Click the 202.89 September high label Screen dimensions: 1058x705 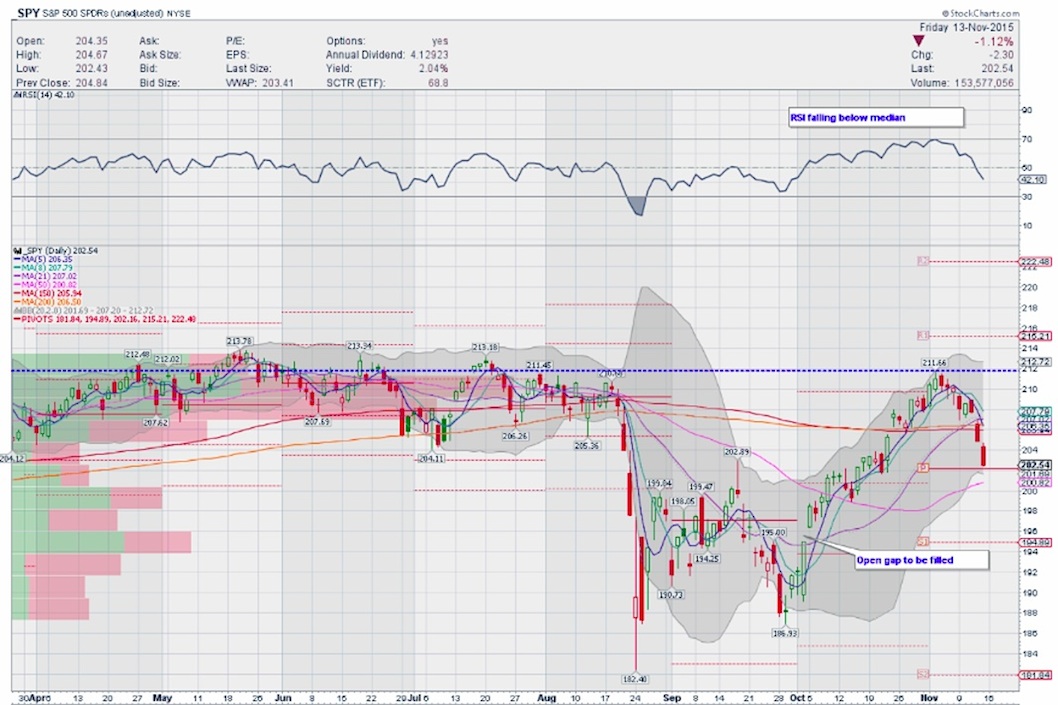tap(737, 451)
